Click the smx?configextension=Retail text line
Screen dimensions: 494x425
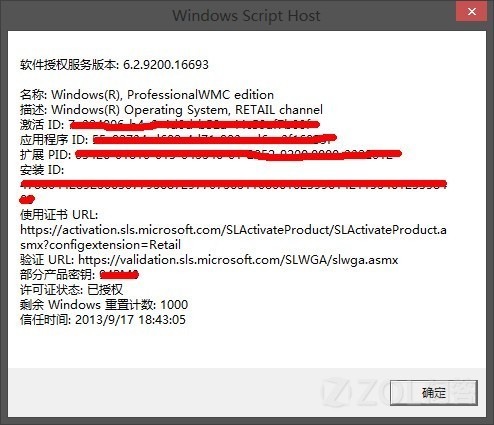coord(100,245)
